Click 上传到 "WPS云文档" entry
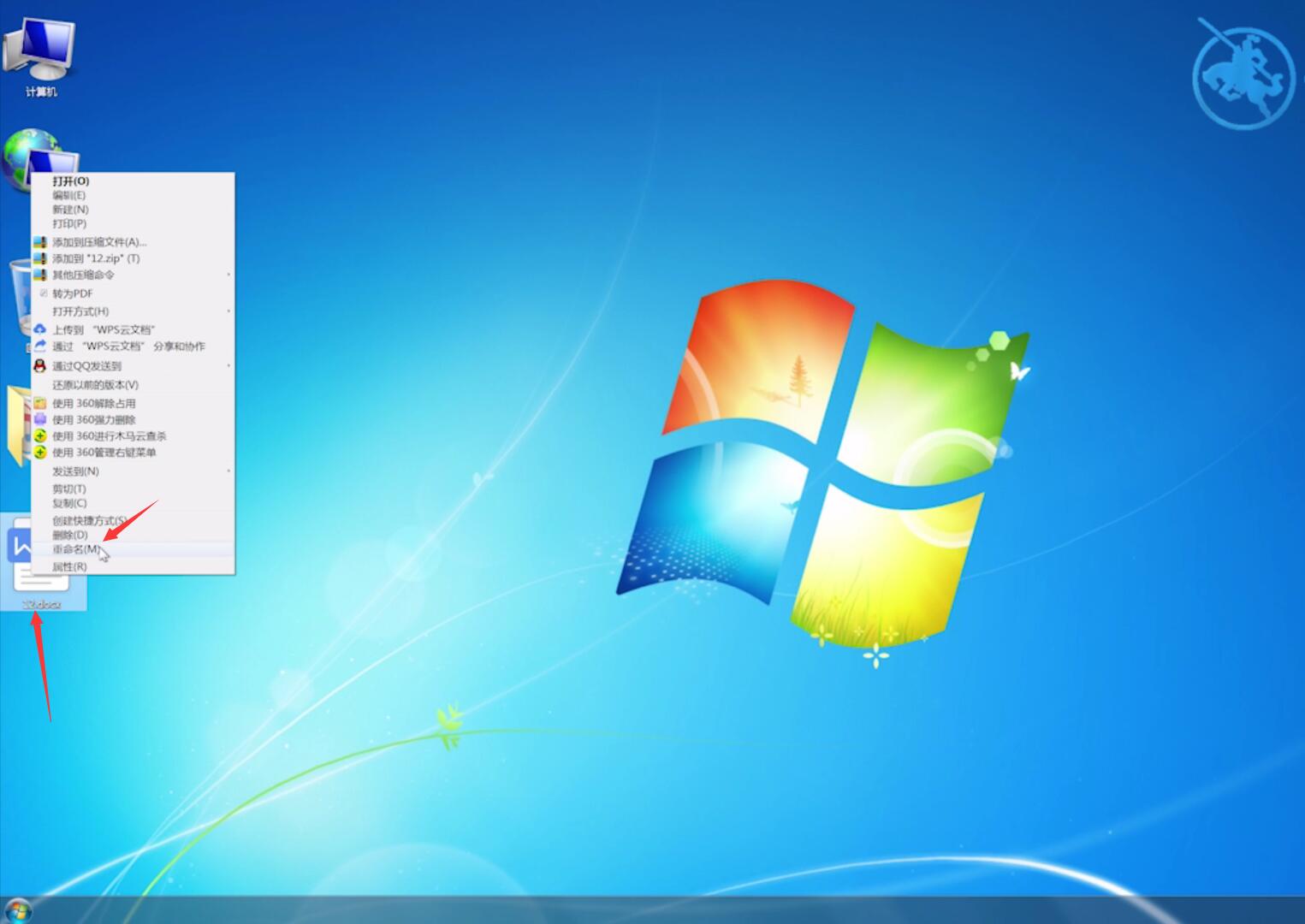The width and height of the screenshot is (1305, 924). click(x=133, y=329)
